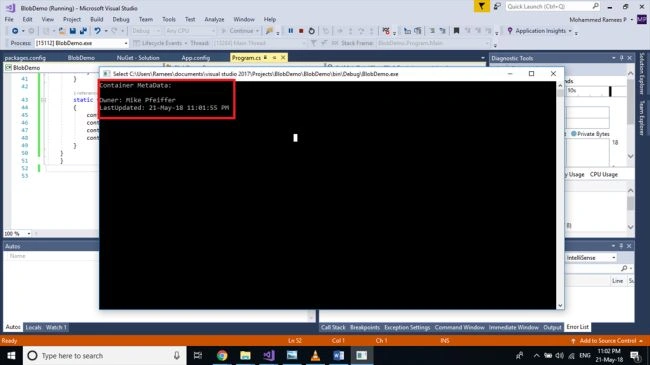Viewport: 650px width, 365px height.
Task: Close the Program.cs tab
Action: point(283,58)
